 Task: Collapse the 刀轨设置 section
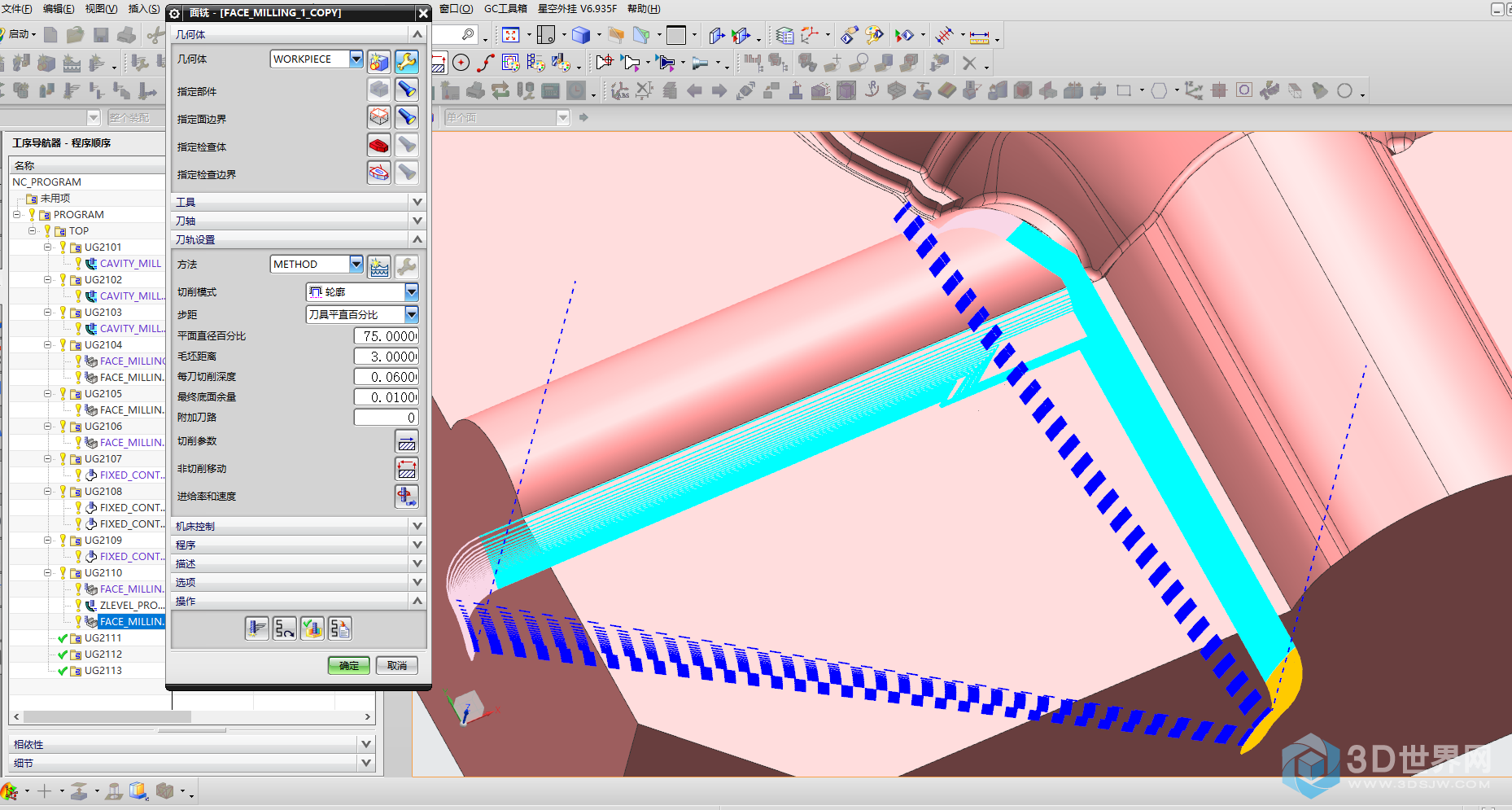[x=417, y=239]
